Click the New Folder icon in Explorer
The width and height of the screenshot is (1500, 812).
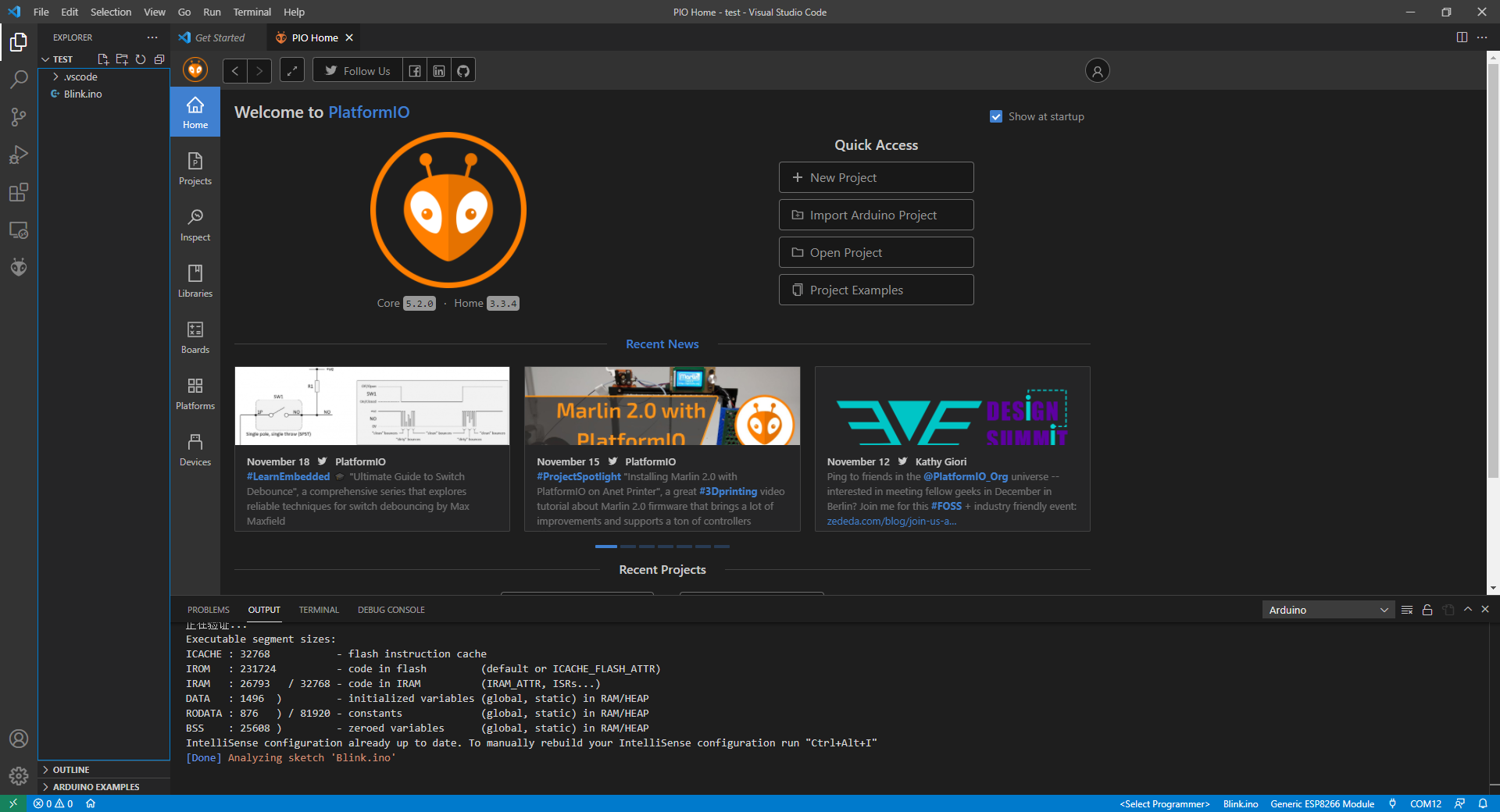point(122,59)
